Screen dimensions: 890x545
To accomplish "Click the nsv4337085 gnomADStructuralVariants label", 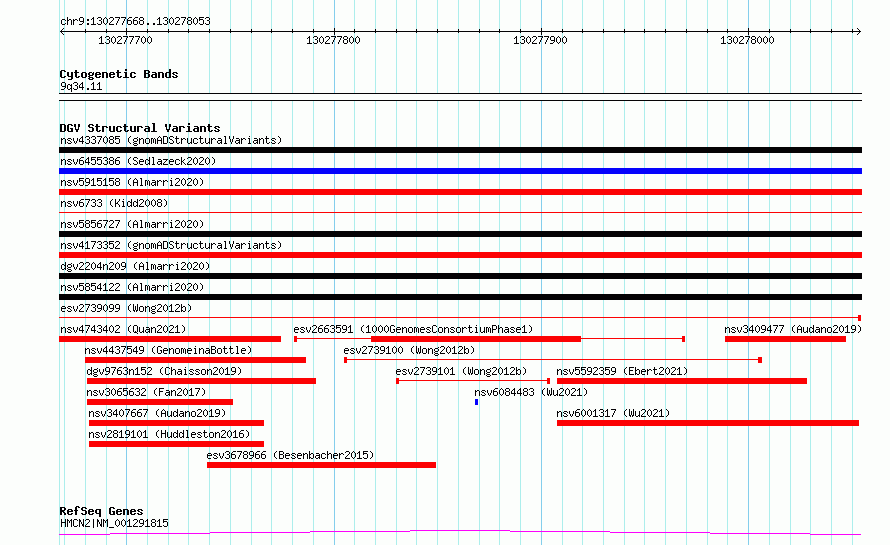I will (171, 140).
